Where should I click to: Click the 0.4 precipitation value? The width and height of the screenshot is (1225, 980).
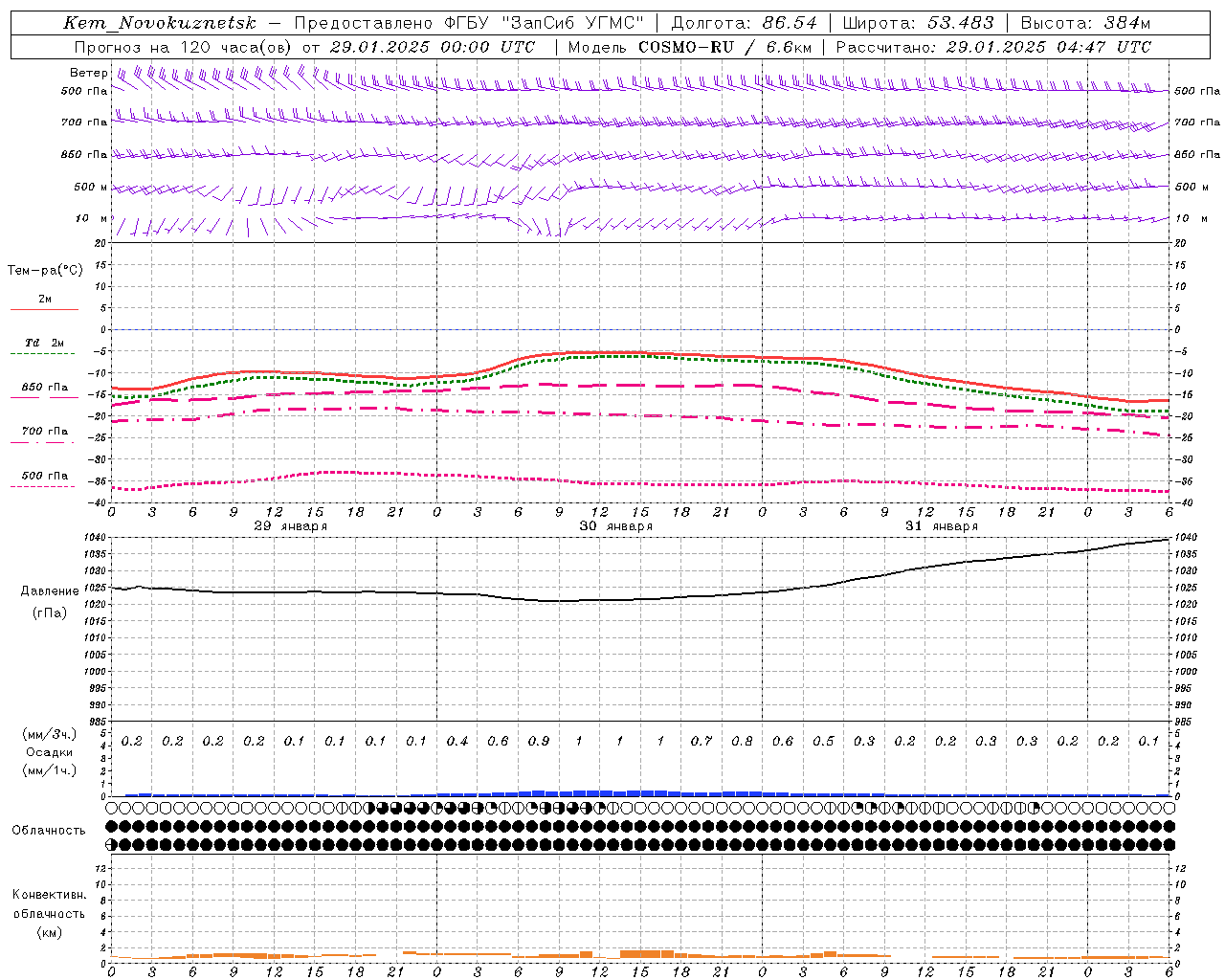457,741
